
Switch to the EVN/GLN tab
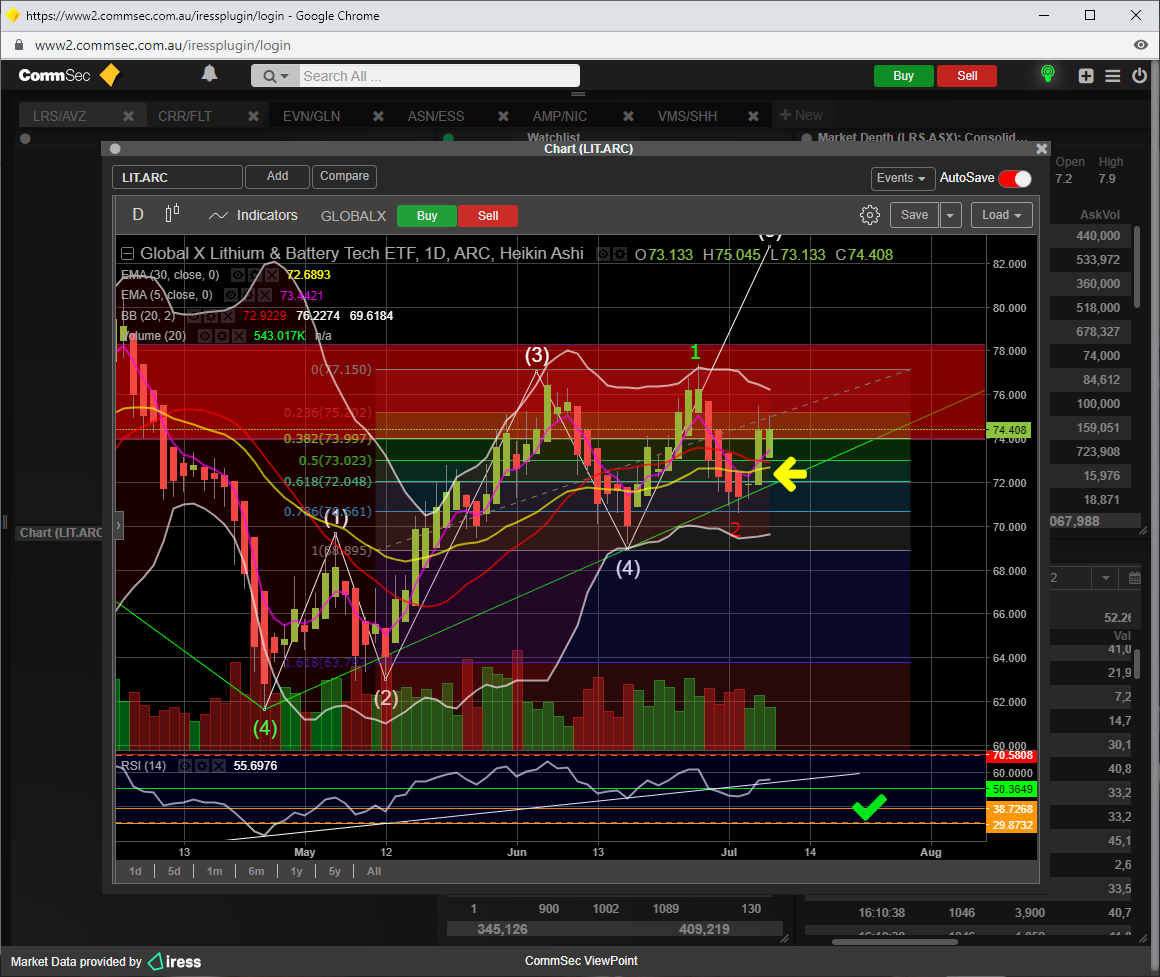(311, 116)
